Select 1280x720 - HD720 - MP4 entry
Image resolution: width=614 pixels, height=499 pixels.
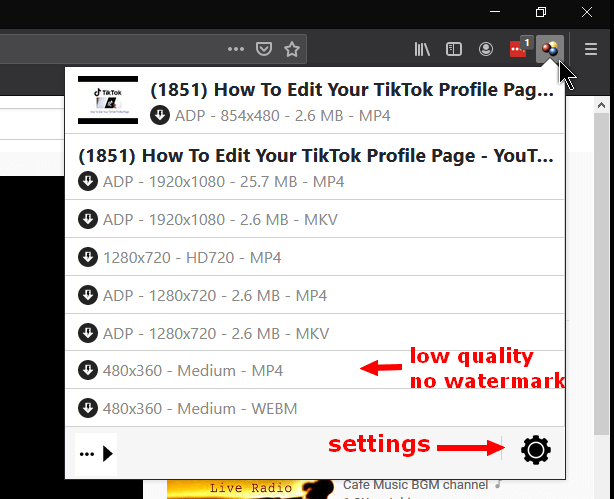pyautogui.click(x=315, y=257)
